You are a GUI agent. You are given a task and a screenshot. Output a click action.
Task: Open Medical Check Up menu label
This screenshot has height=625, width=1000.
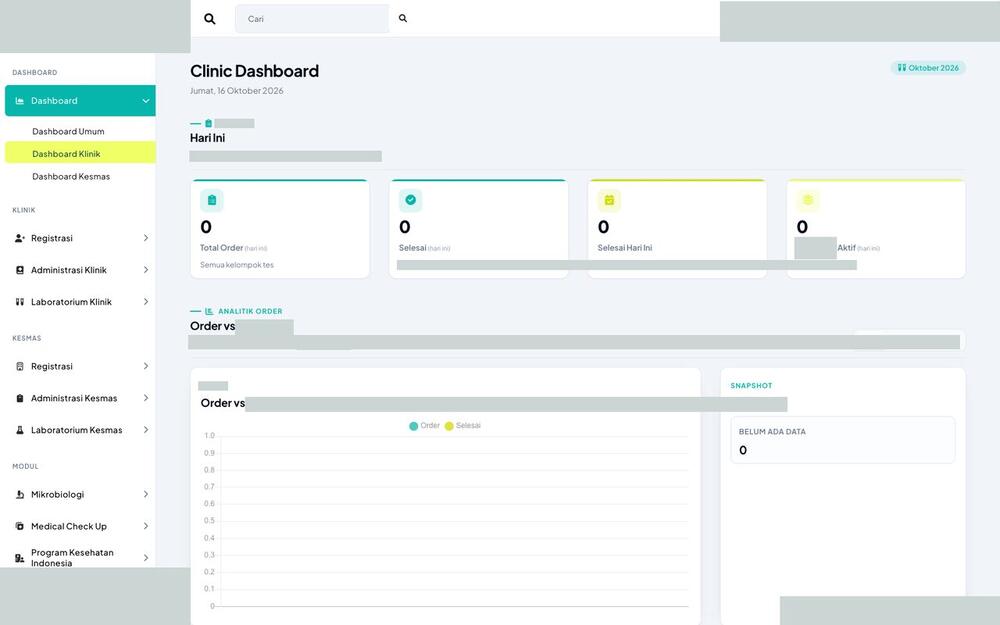click(x=69, y=526)
